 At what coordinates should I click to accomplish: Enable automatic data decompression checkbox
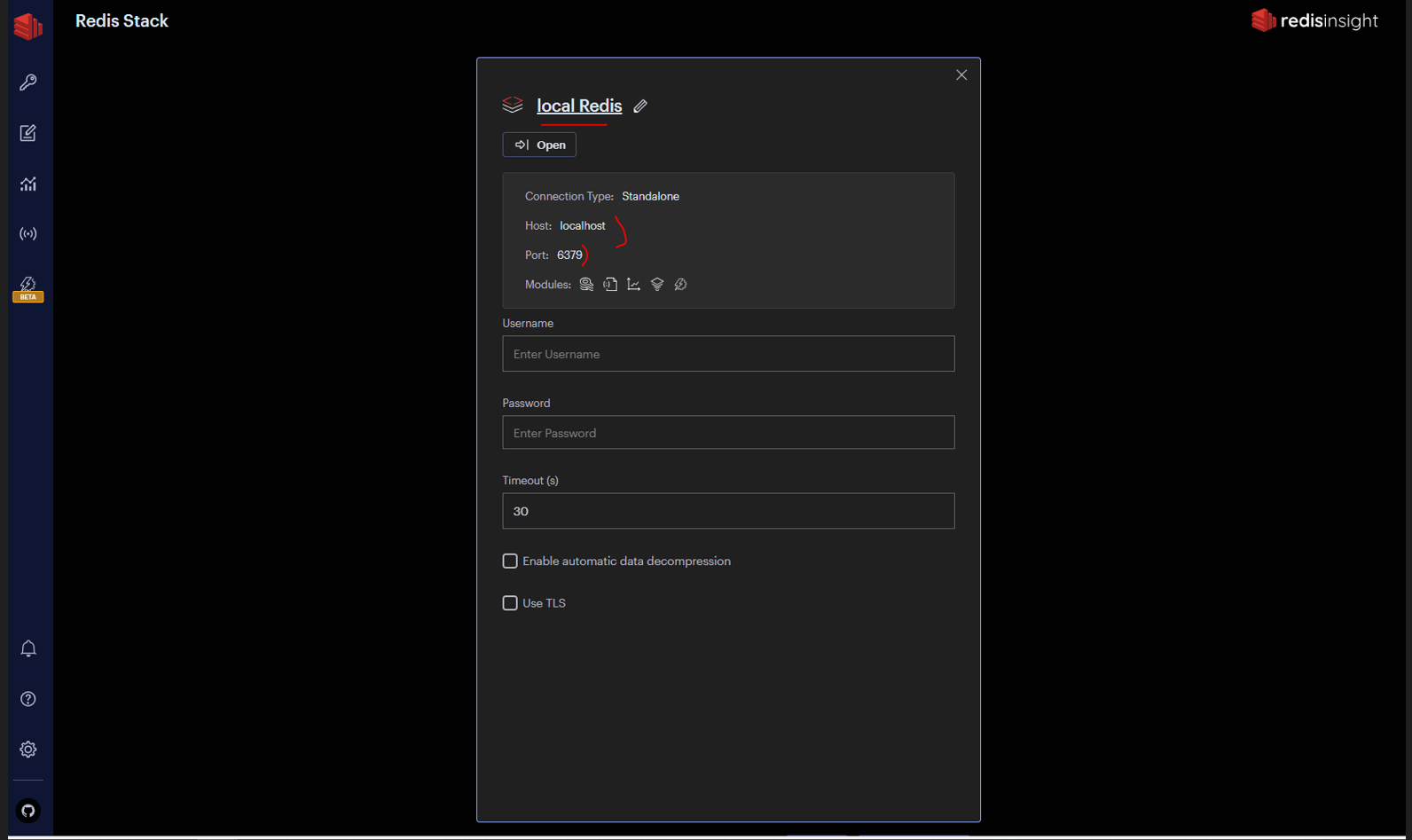[x=510, y=561]
